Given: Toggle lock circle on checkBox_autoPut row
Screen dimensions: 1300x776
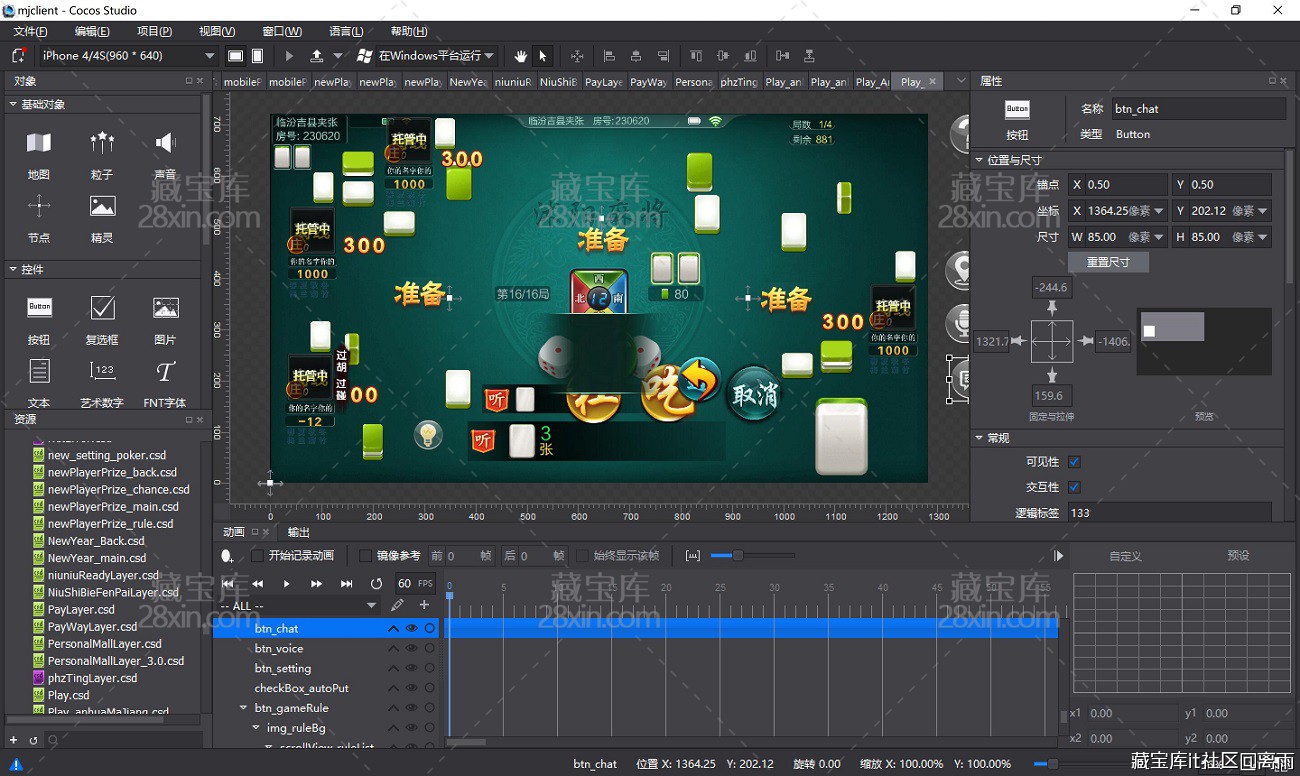Looking at the screenshot, I should pyautogui.click(x=429, y=688).
